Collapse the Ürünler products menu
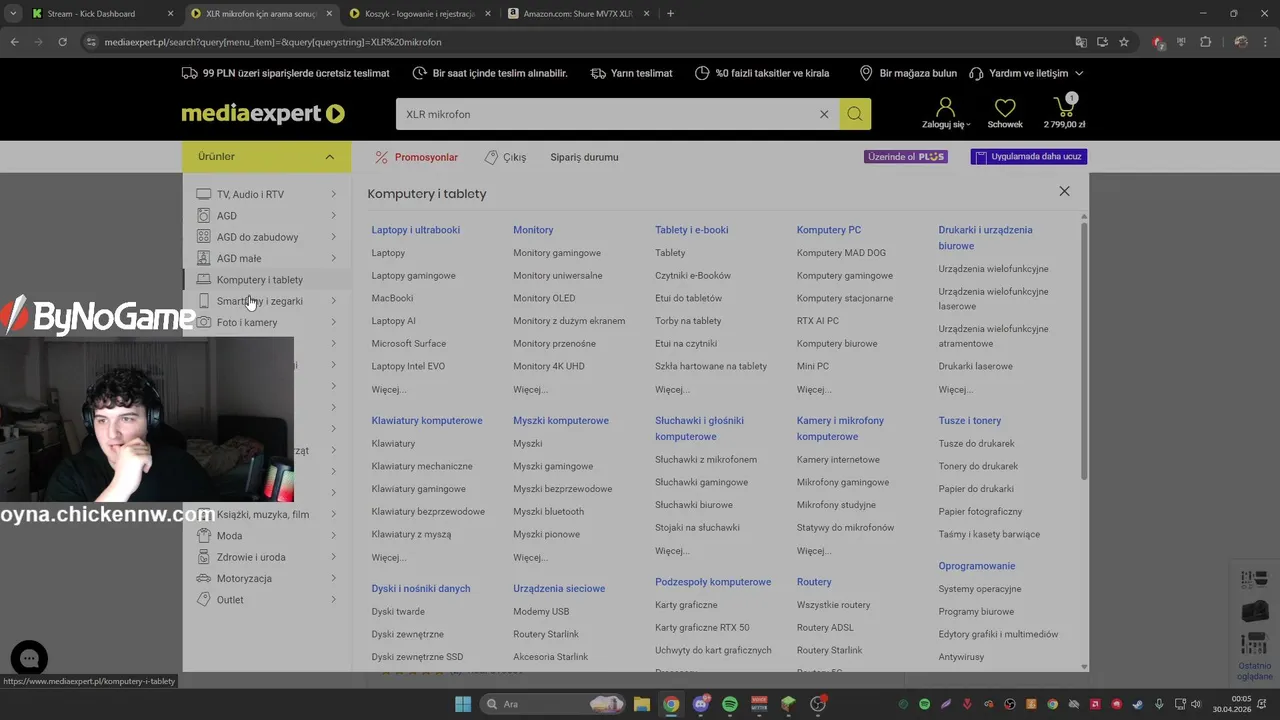The width and height of the screenshot is (1280, 720). [329, 157]
